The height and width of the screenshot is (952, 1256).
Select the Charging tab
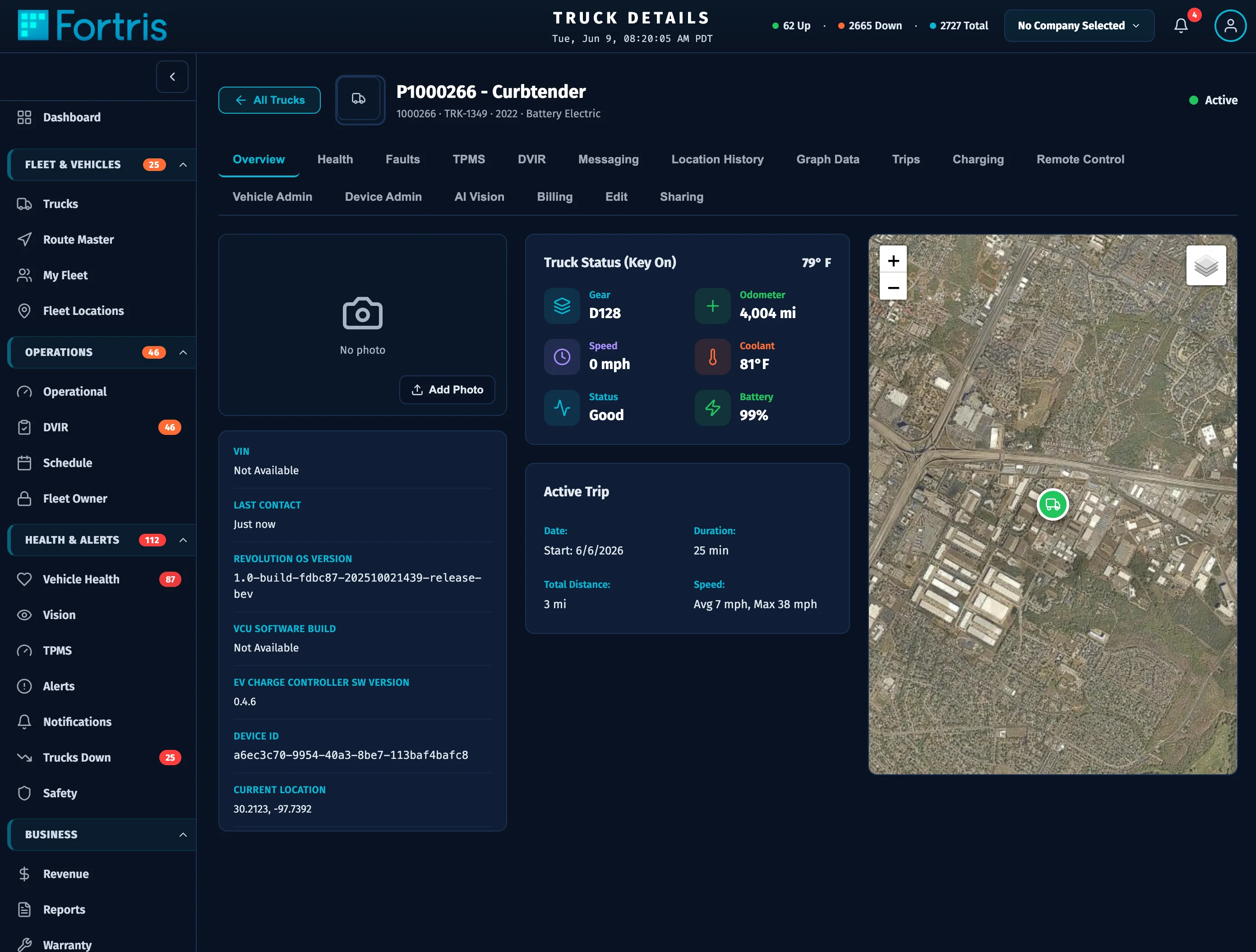click(978, 159)
